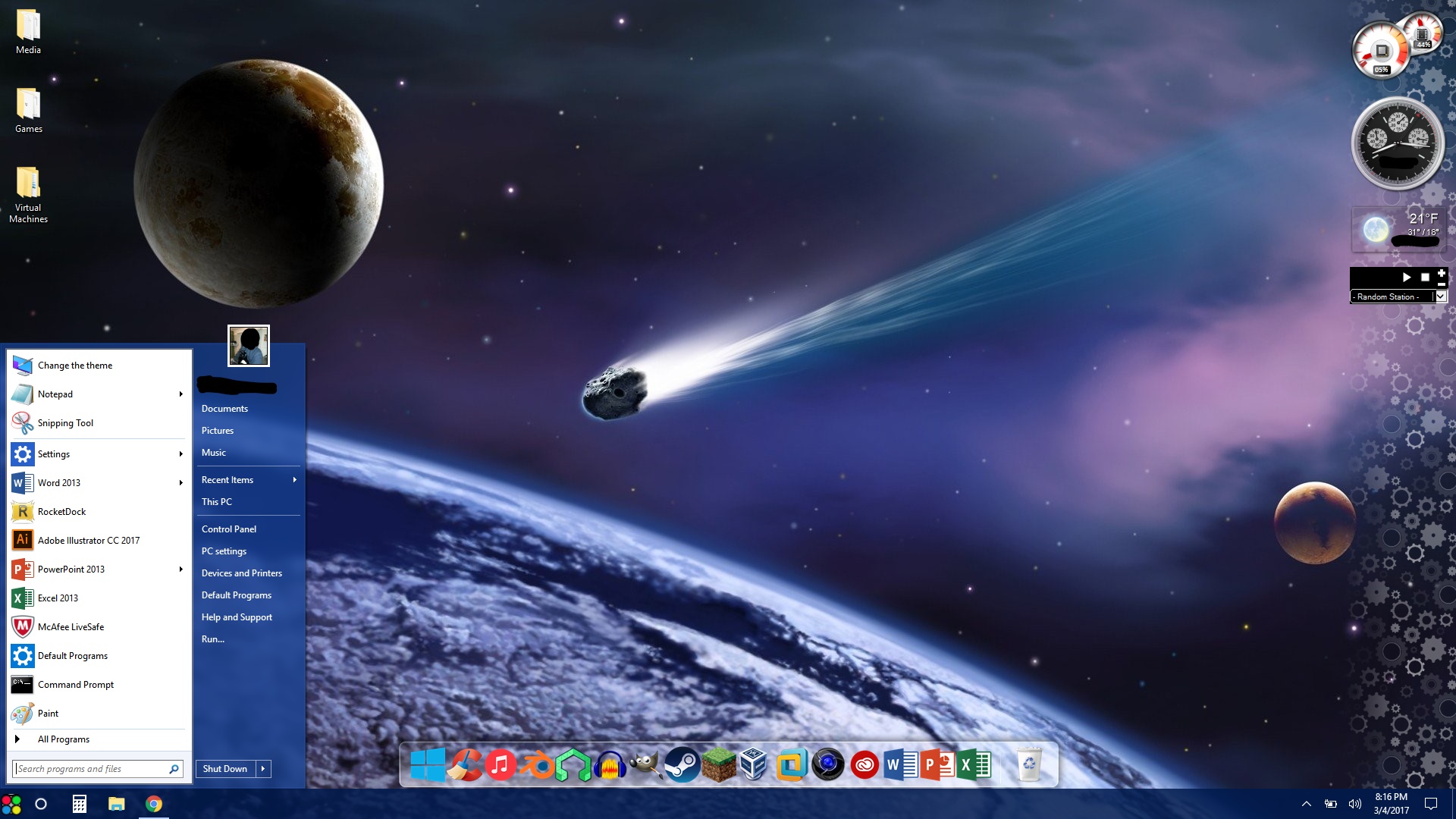Screen dimensions: 1456x819
Task: Launch Minecraft grass block icon
Action: [x=718, y=765]
